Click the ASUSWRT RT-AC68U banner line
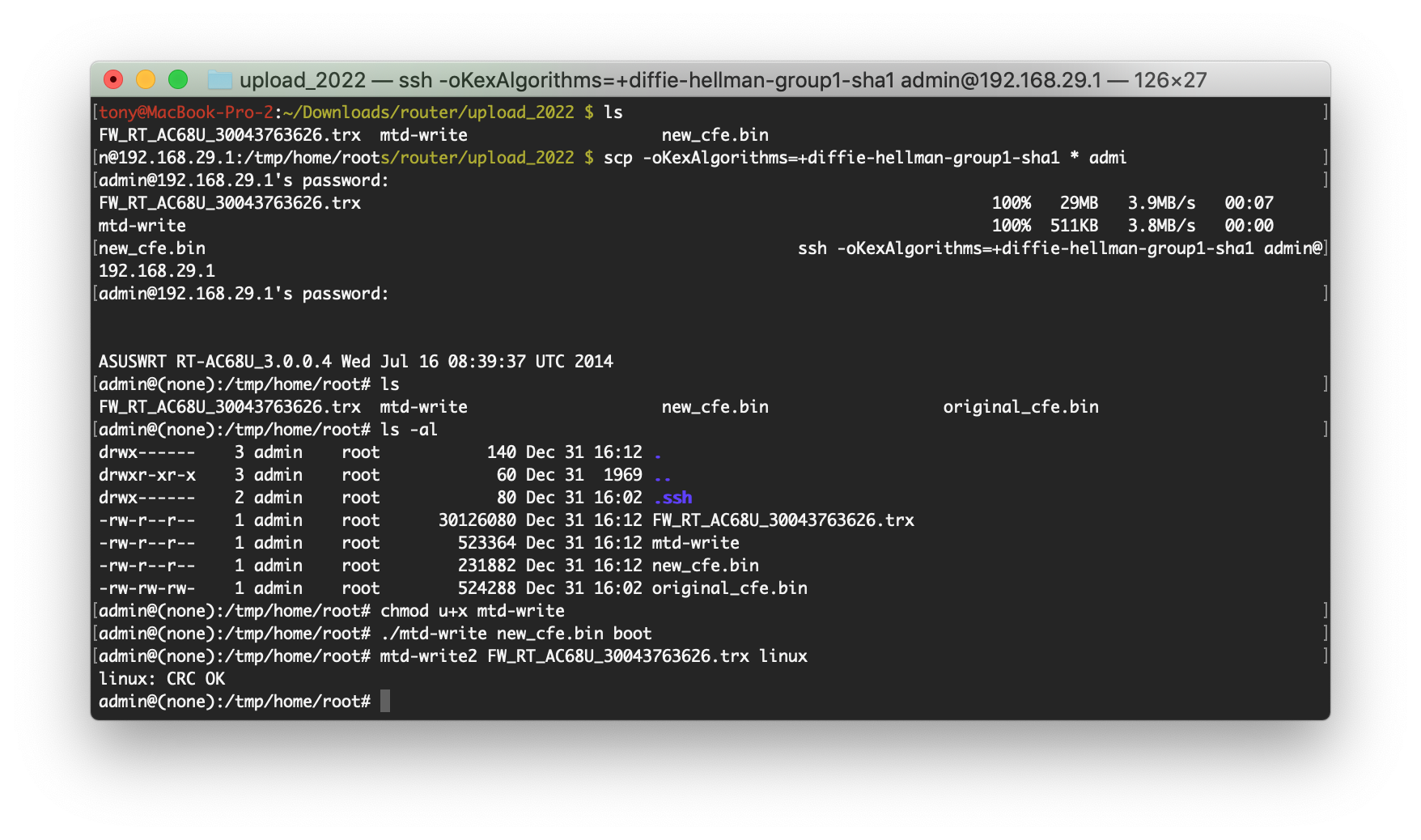Screen dimensions: 1421x840 [355, 362]
